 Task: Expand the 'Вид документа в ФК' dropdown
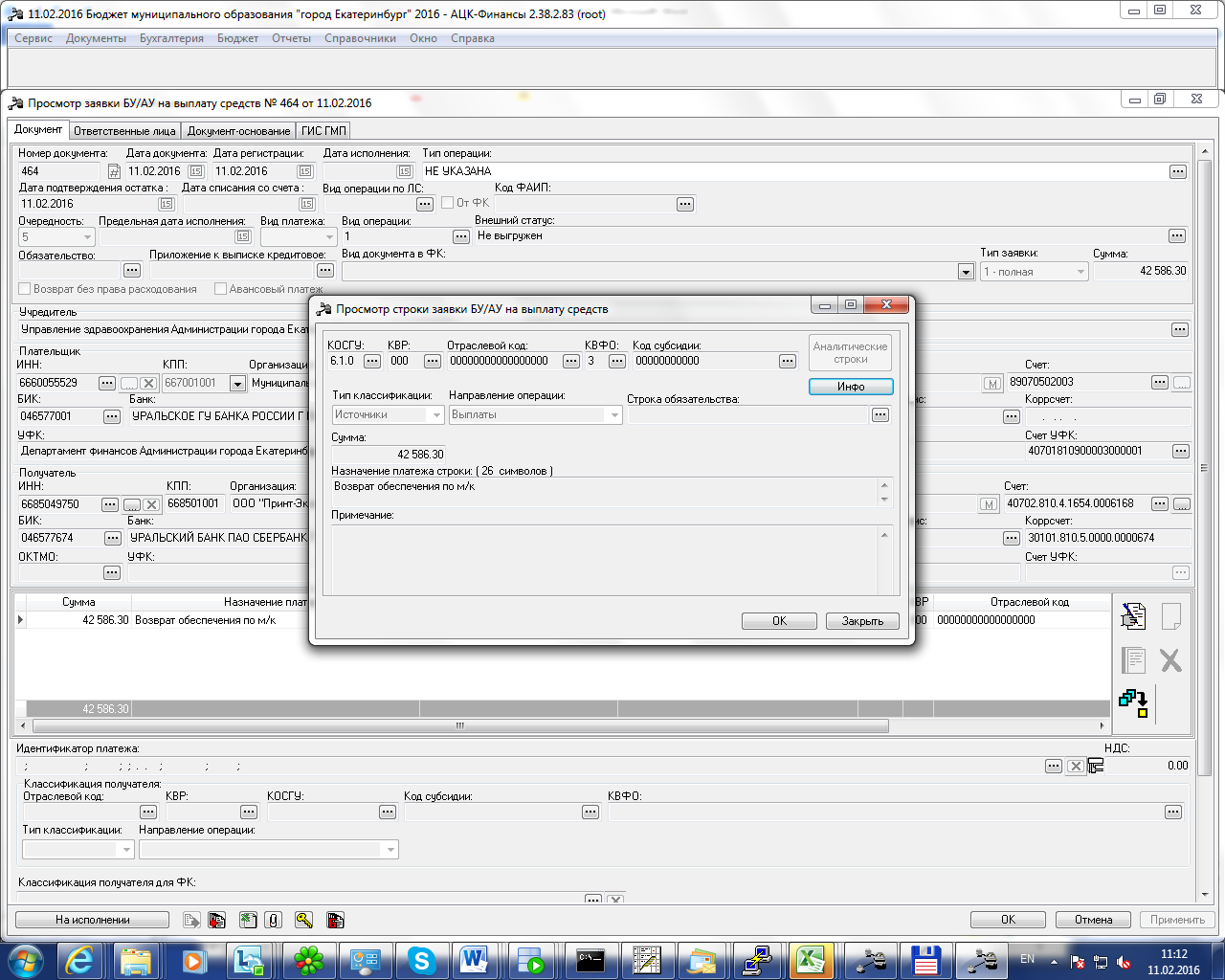point(966,272)
